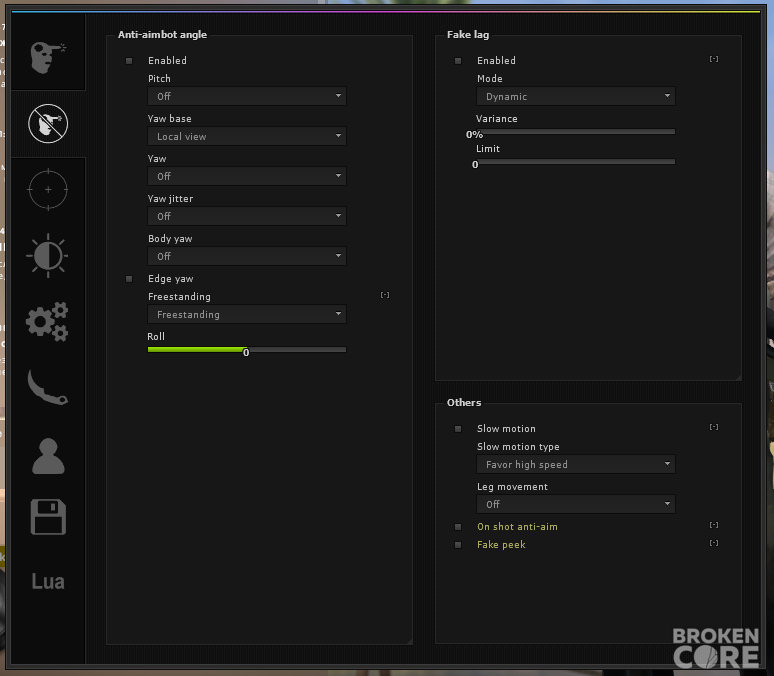Open the Freestanding dropdown
774x676 pixels.
[x=247, y=315]
